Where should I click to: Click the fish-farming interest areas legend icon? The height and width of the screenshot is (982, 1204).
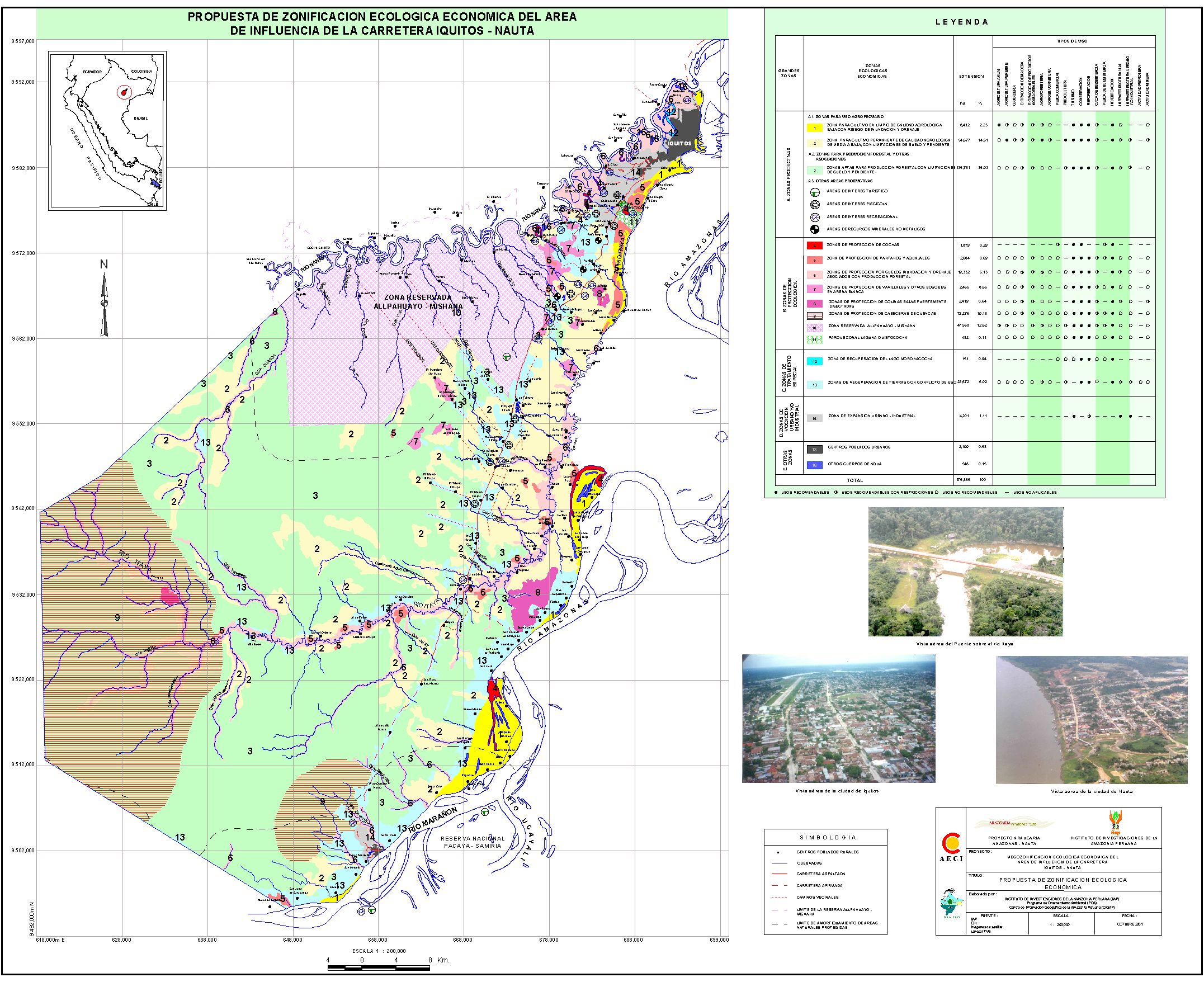pos(814,205)
